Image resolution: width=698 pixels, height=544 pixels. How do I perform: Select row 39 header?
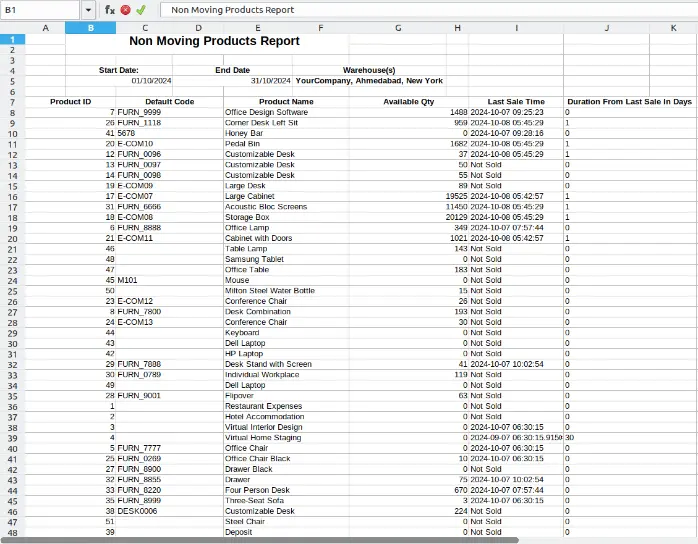(x=12, y=438)
